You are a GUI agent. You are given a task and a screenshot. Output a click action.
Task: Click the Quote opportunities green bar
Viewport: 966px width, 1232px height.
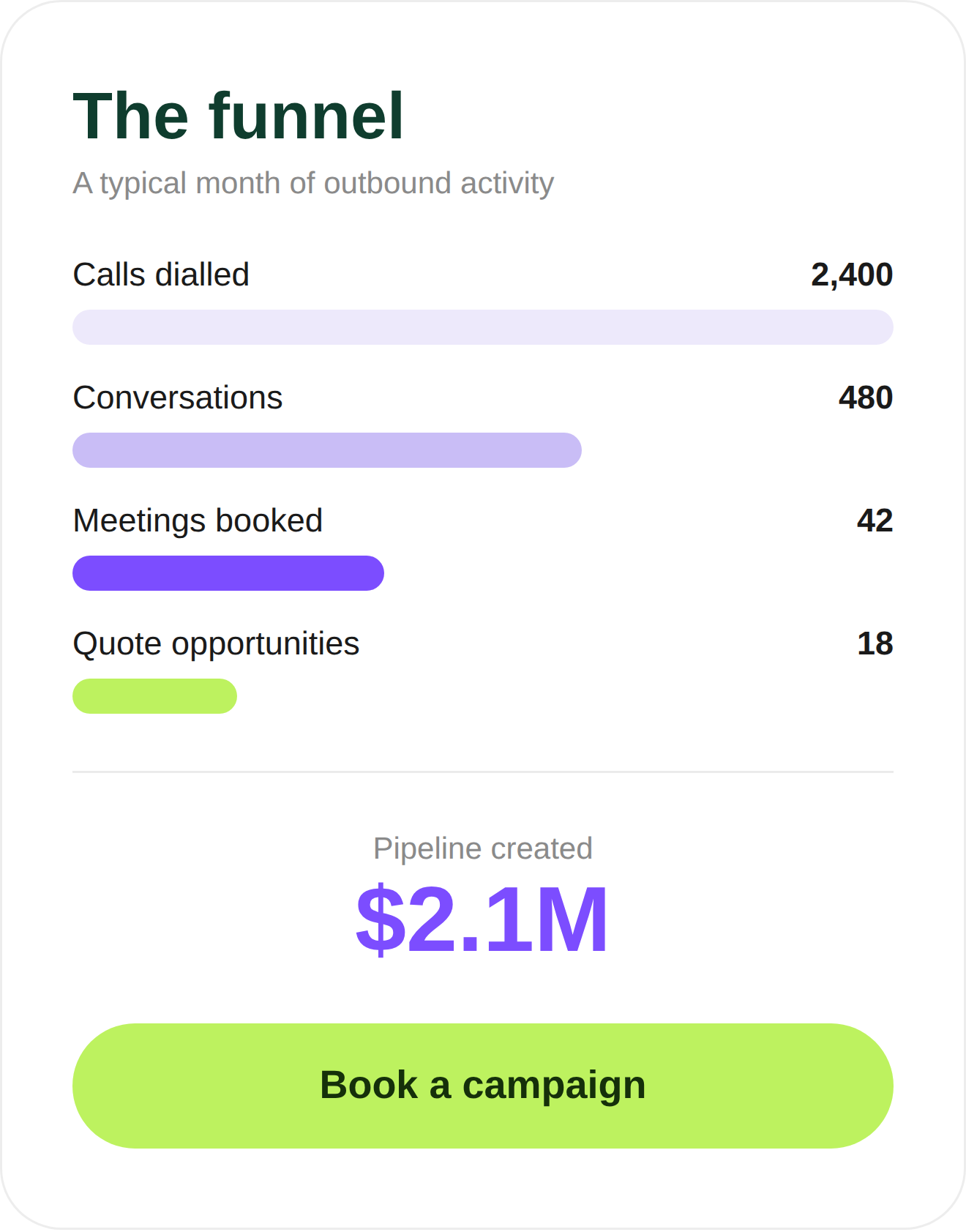click(154, 696)
